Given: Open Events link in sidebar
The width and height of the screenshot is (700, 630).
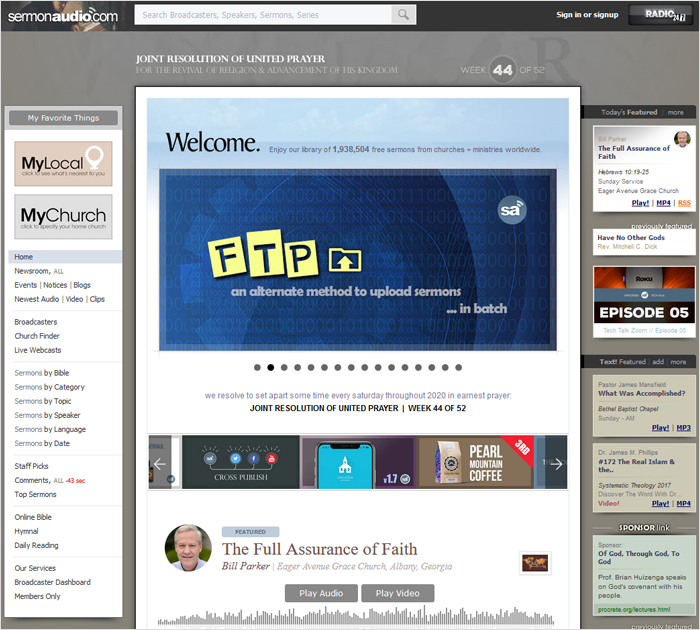Looking at the screenshot, I should [x=25, y=285].
